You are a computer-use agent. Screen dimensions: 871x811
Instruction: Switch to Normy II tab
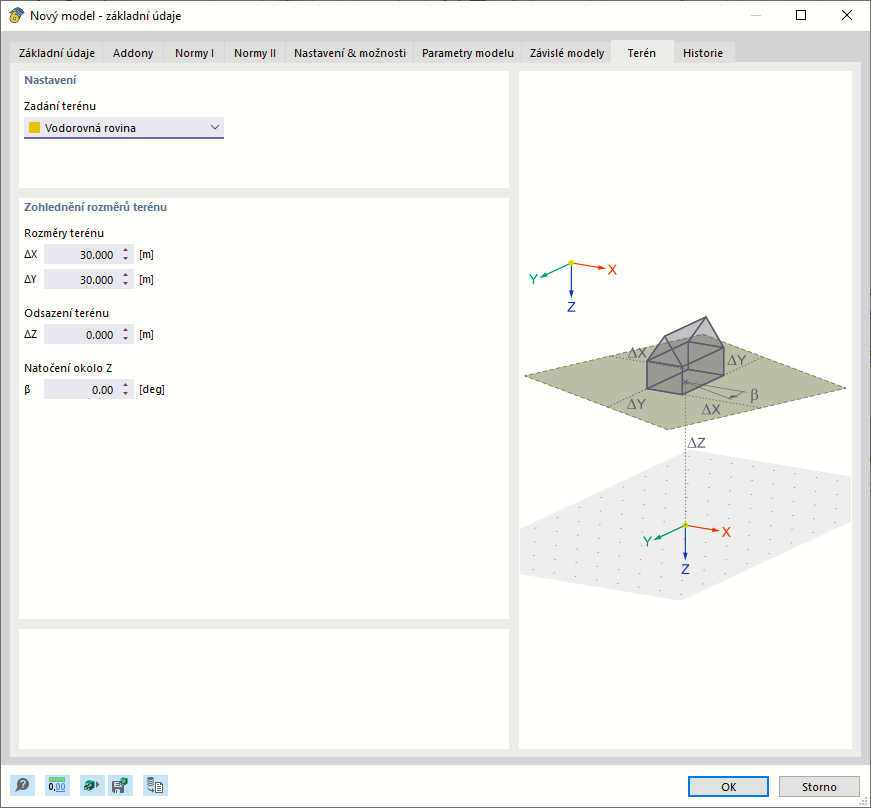click(255, 53)
